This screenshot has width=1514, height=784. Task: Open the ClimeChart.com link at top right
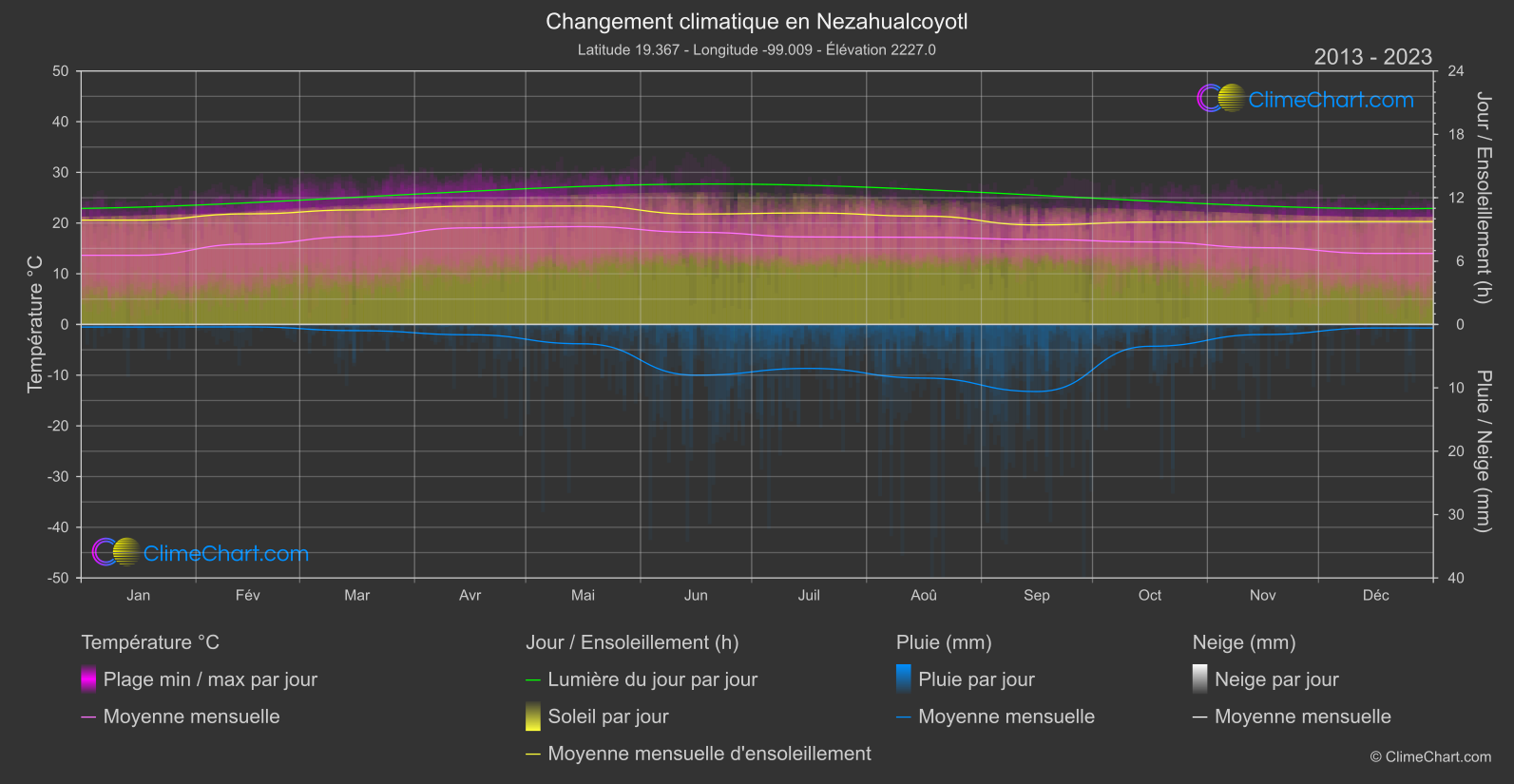coord(1331,100)
